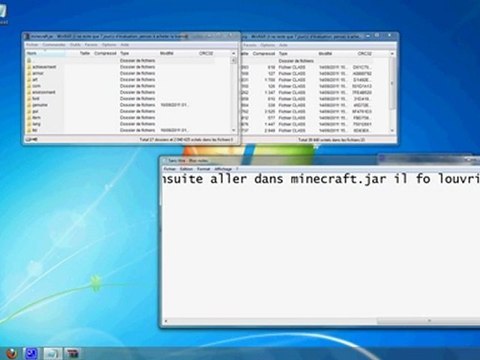Click the Notepad window title bar
This screenshot has width=480, height=360.
270,161
